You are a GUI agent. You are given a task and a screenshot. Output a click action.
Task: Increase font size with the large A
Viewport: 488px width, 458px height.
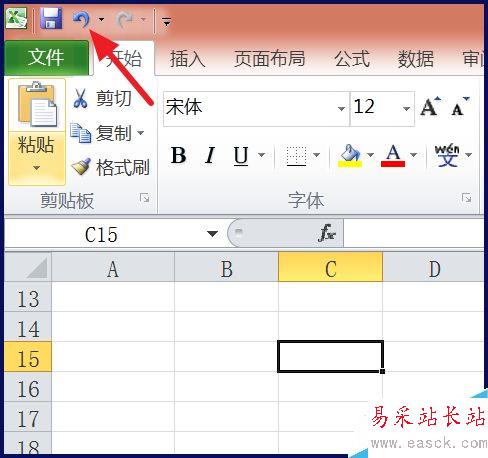point(430,107)
